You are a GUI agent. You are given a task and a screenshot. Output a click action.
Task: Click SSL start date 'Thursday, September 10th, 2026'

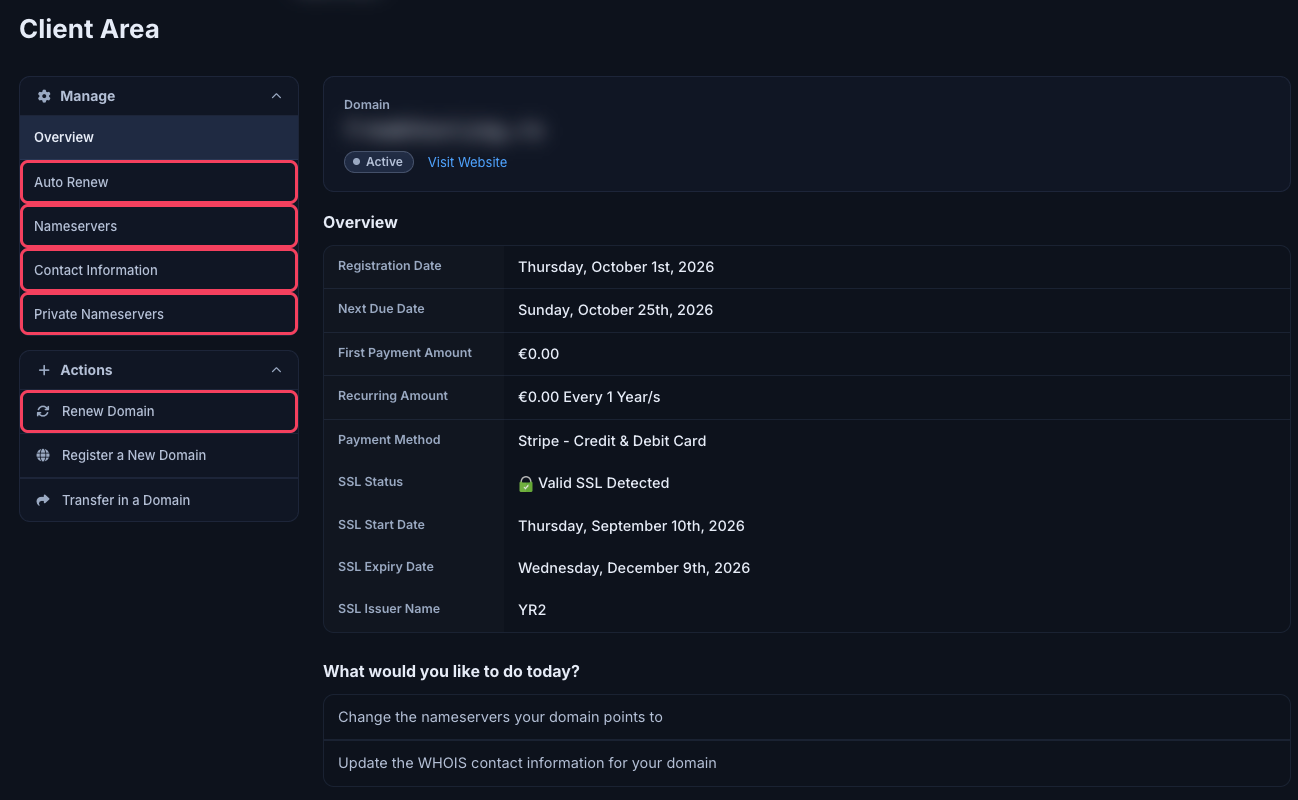(631, 526)
